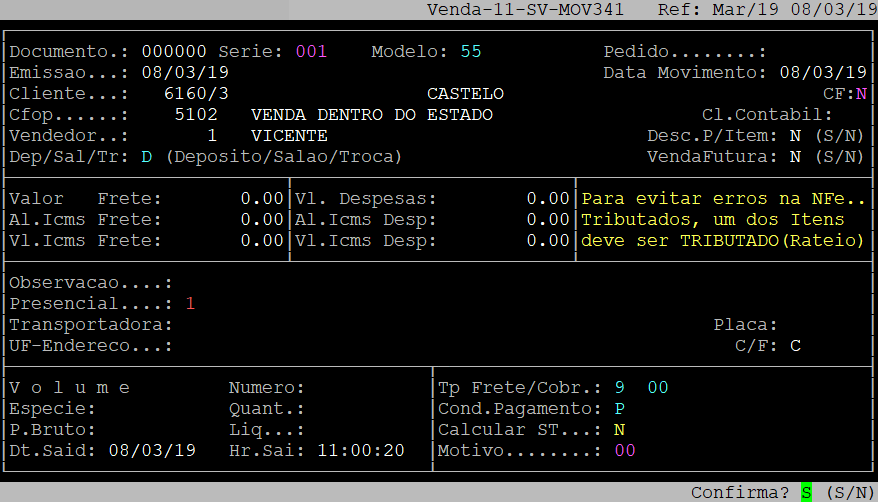
Task: Toggle the CF N flag
Action: click(x=860, y=94)
